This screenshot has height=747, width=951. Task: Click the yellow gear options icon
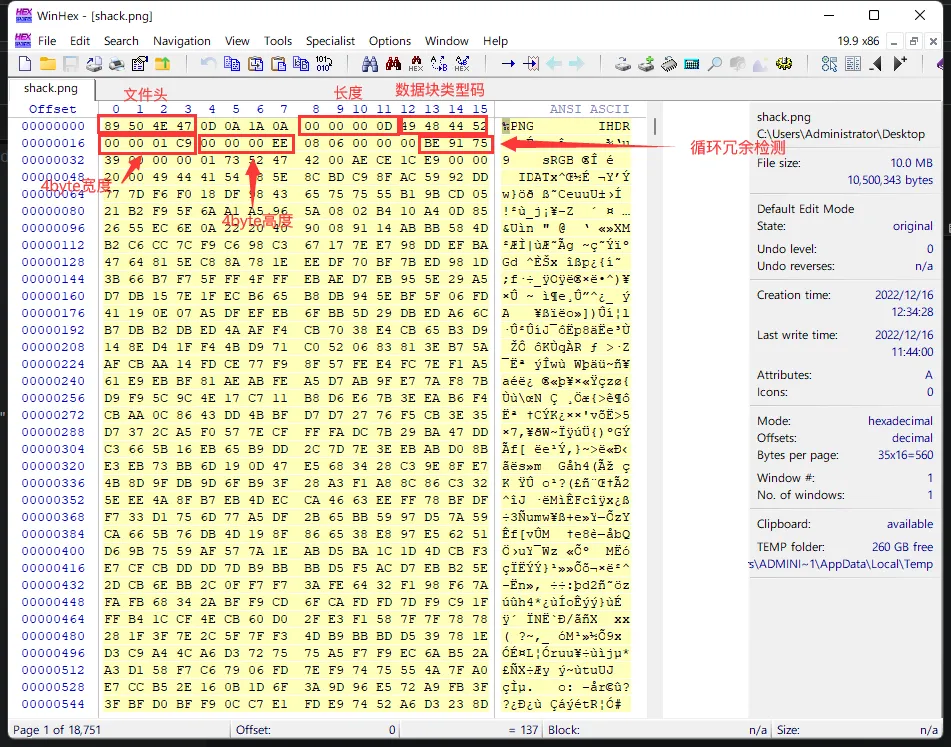[x=784, y=64]
